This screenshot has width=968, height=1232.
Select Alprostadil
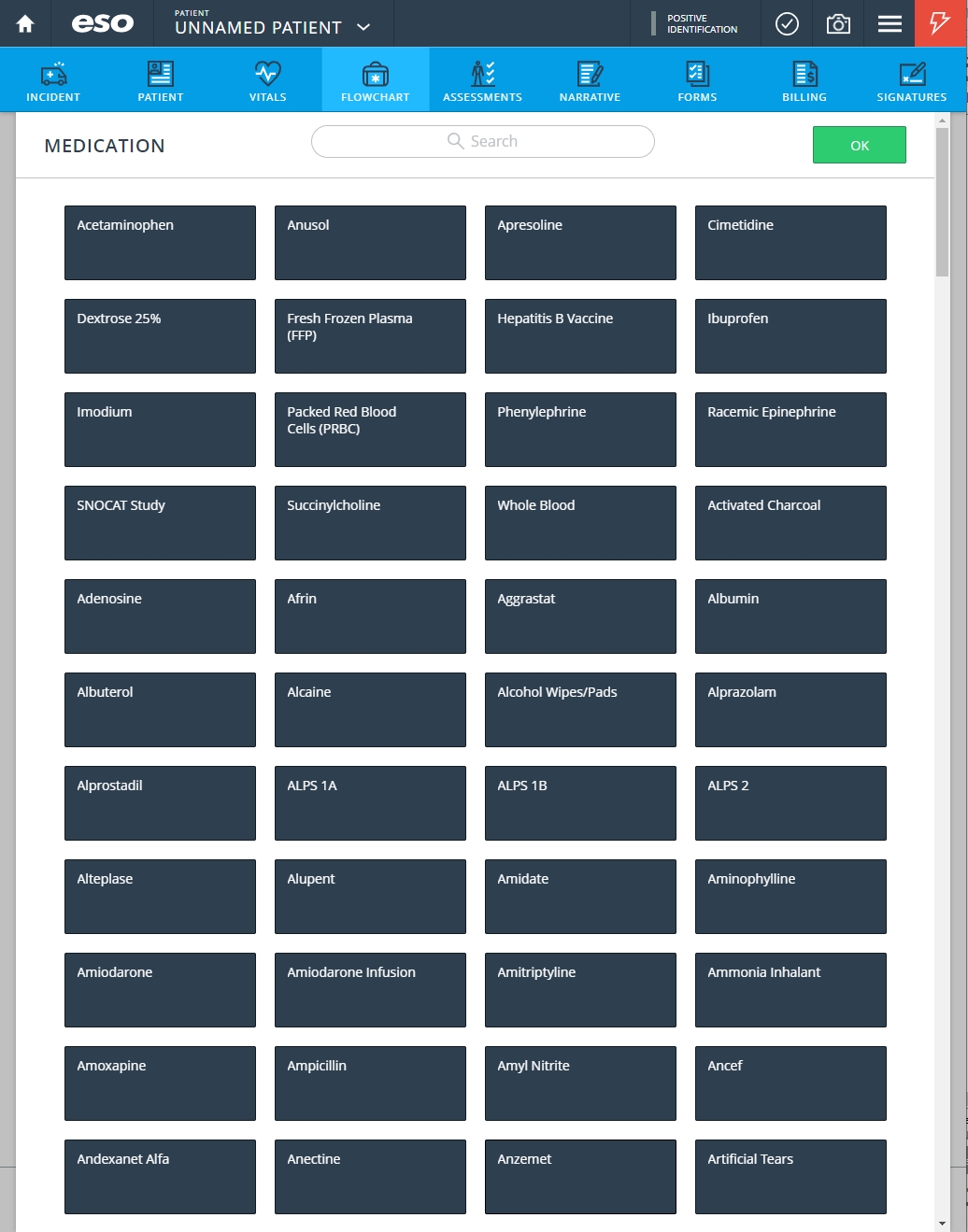[160, 803]
